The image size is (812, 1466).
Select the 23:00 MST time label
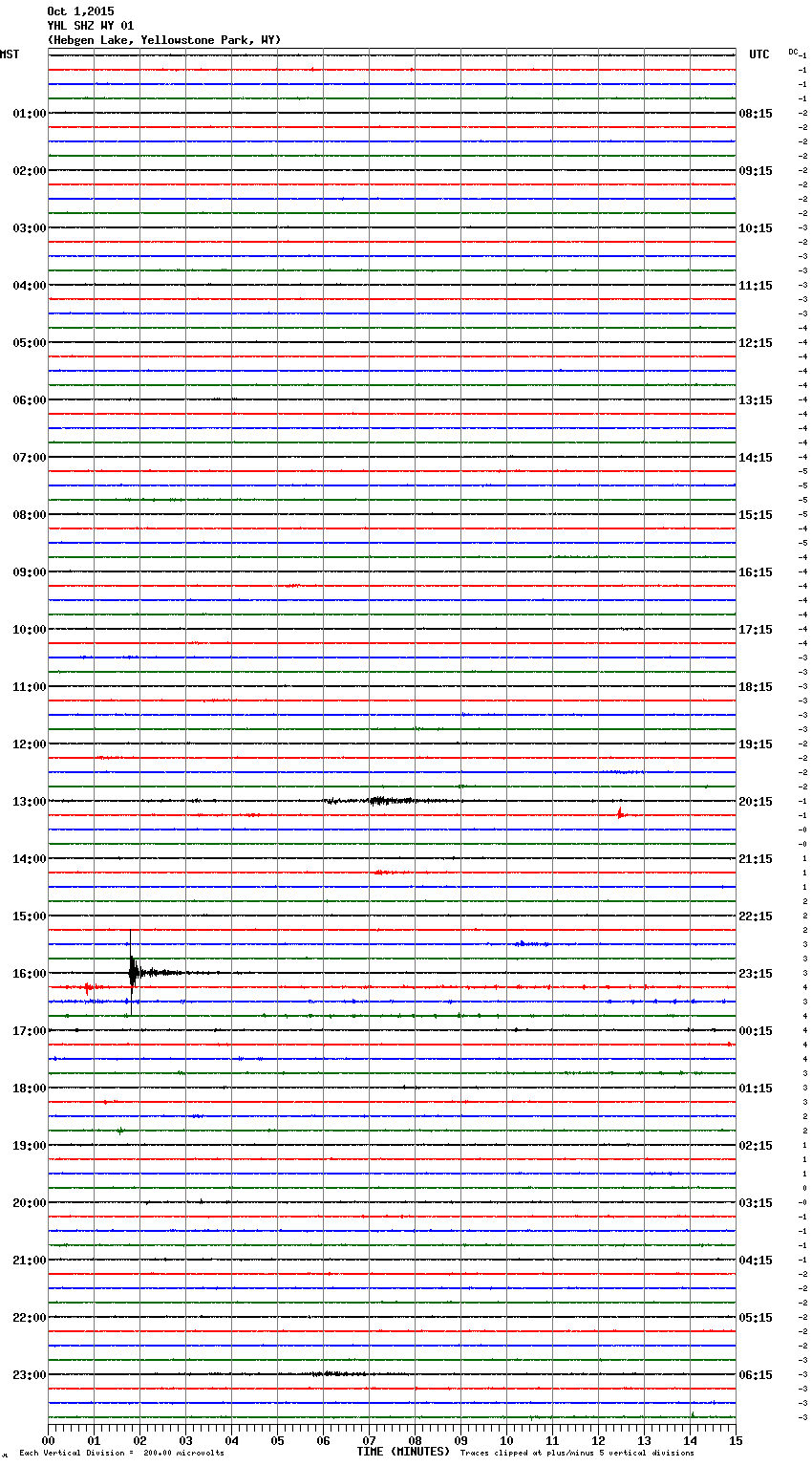(x=30, y=1375)
